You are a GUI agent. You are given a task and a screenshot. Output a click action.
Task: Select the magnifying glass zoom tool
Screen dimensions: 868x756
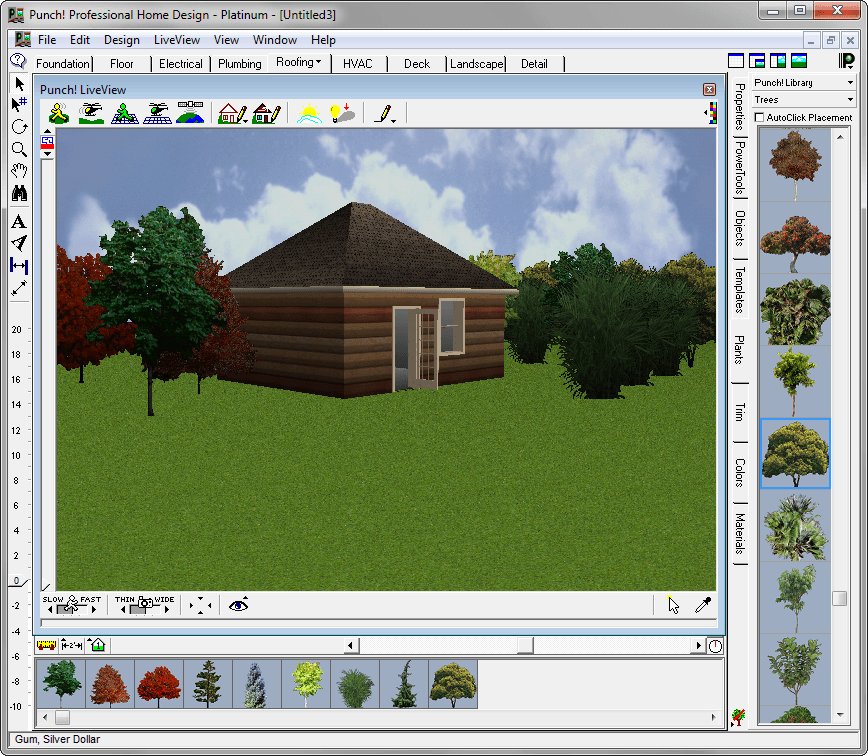pos(19,149)
